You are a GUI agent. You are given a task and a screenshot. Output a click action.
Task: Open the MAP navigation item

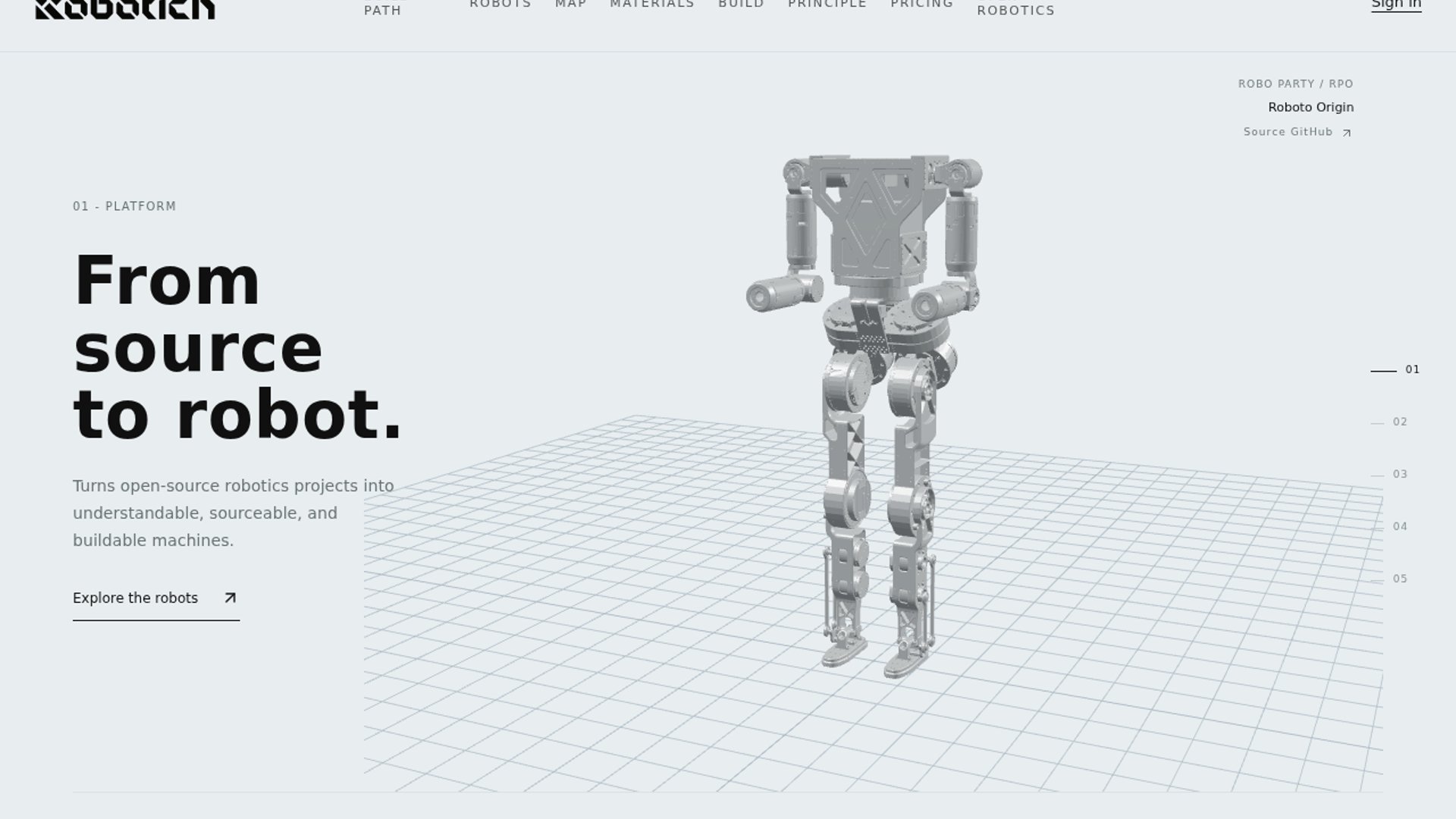[x=571, y=4]
